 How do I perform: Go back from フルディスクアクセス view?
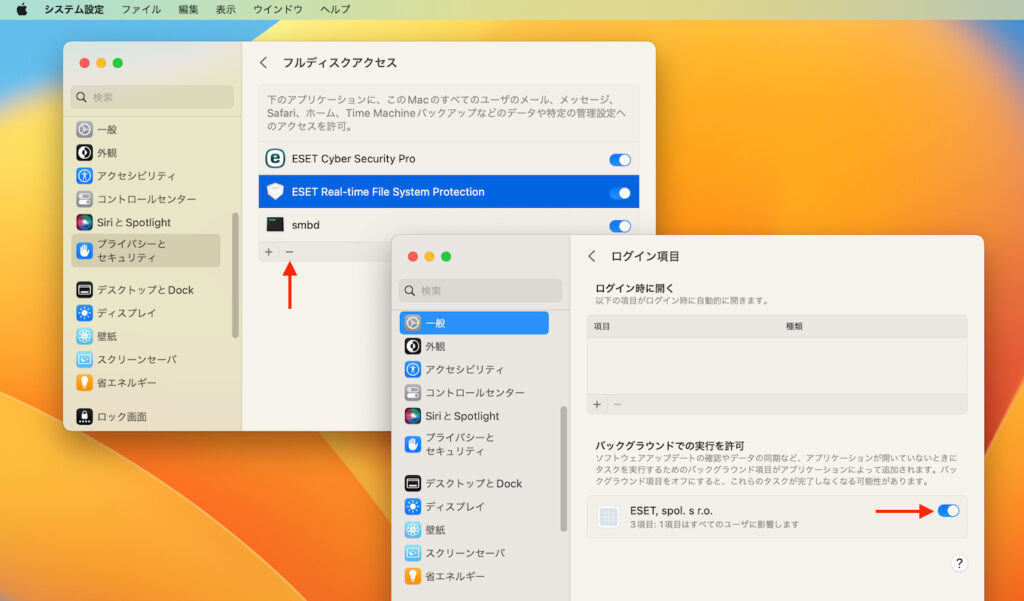tap(263, 61)
